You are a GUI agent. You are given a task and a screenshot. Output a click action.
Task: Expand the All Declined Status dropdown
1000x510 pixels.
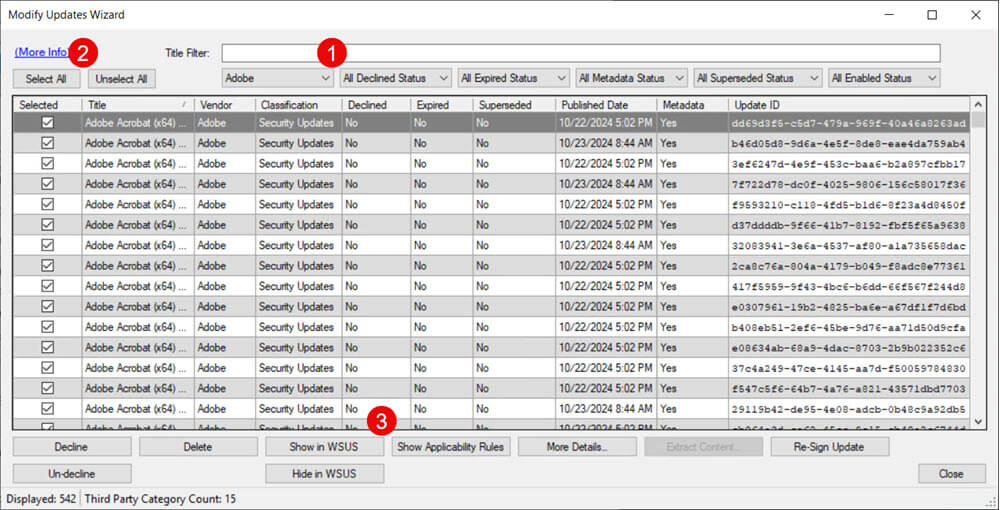(x=396, y=78)
